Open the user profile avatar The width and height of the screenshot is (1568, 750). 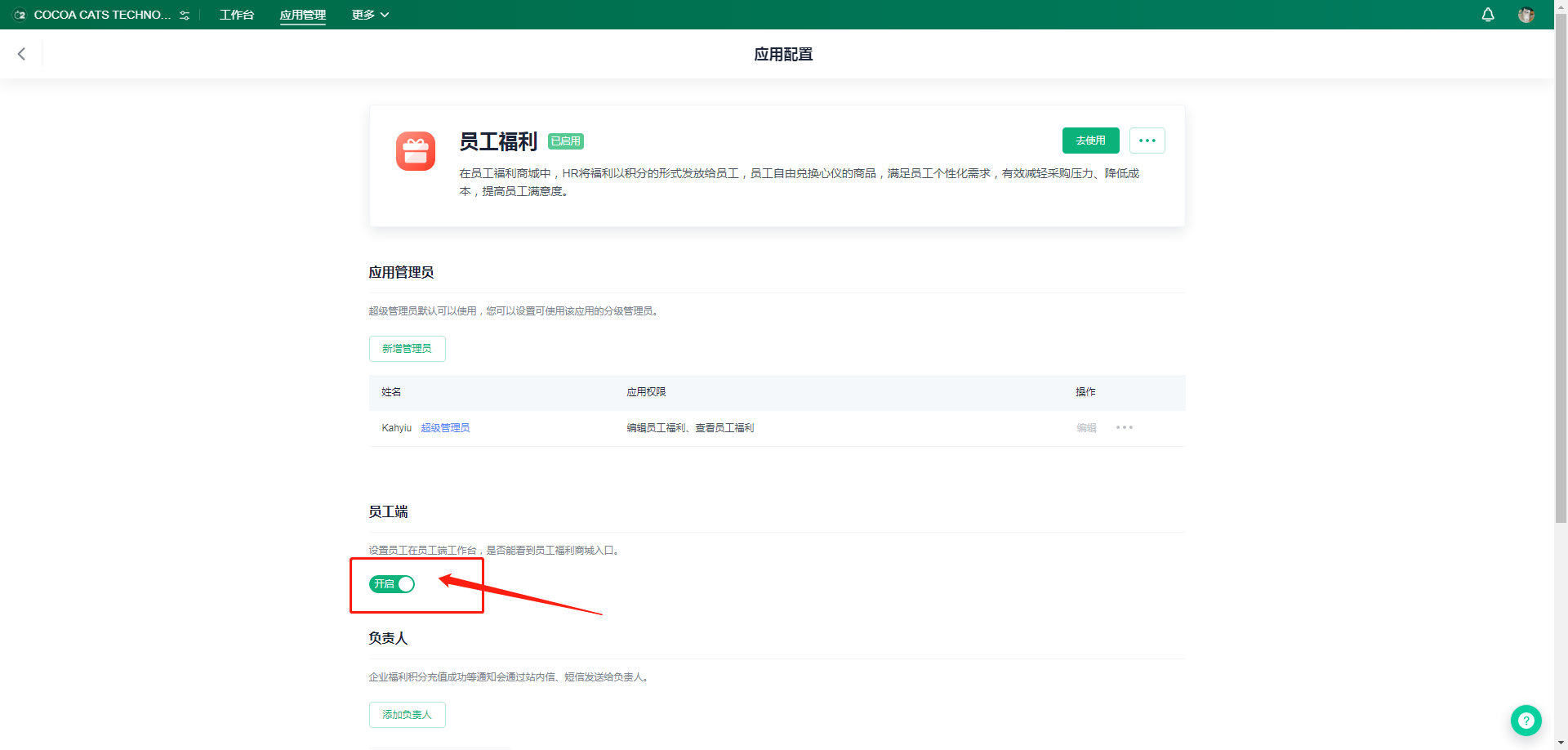pos(1526,15)
